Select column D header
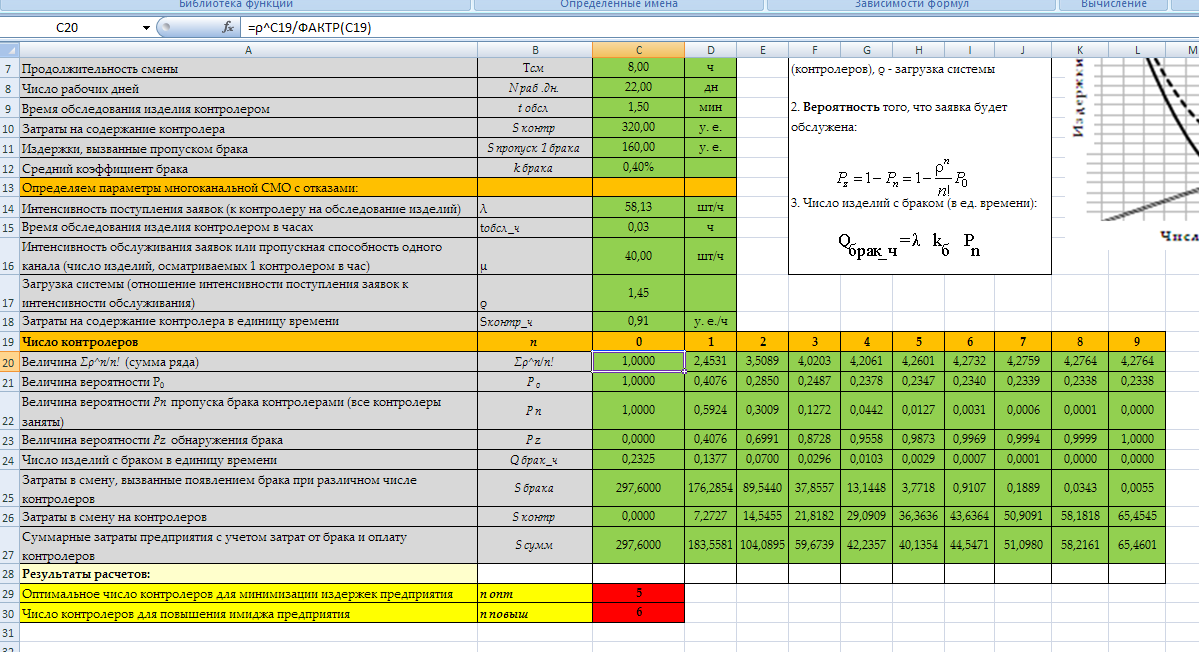Screen dimensions: 1199x652 [x=710, y=50]
